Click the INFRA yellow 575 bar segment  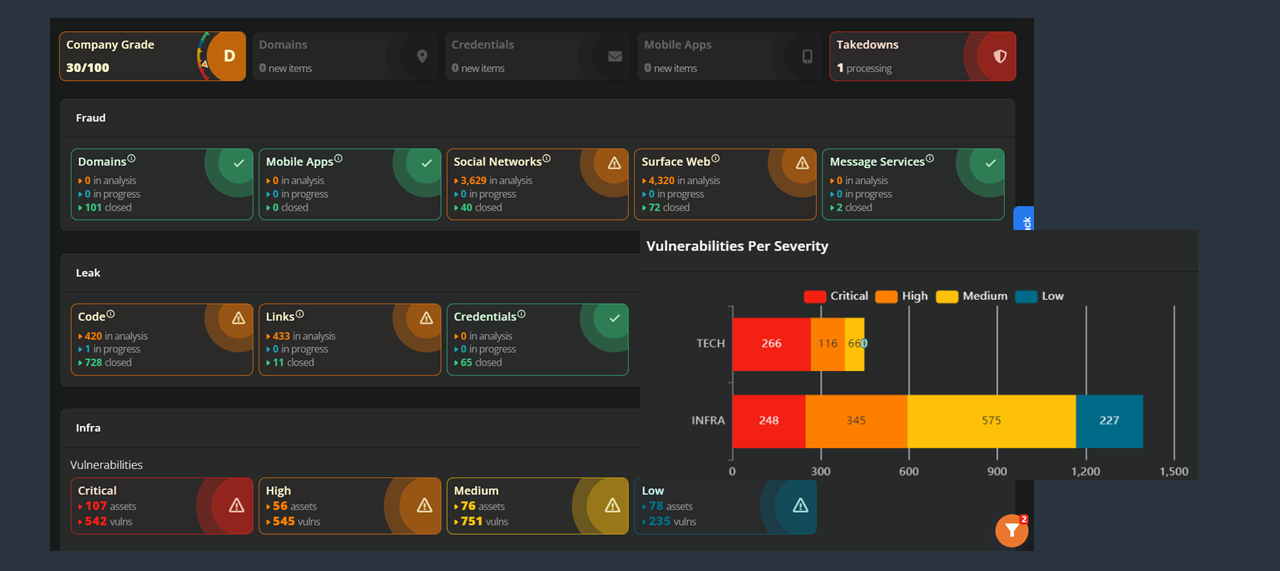pos(991,421)
